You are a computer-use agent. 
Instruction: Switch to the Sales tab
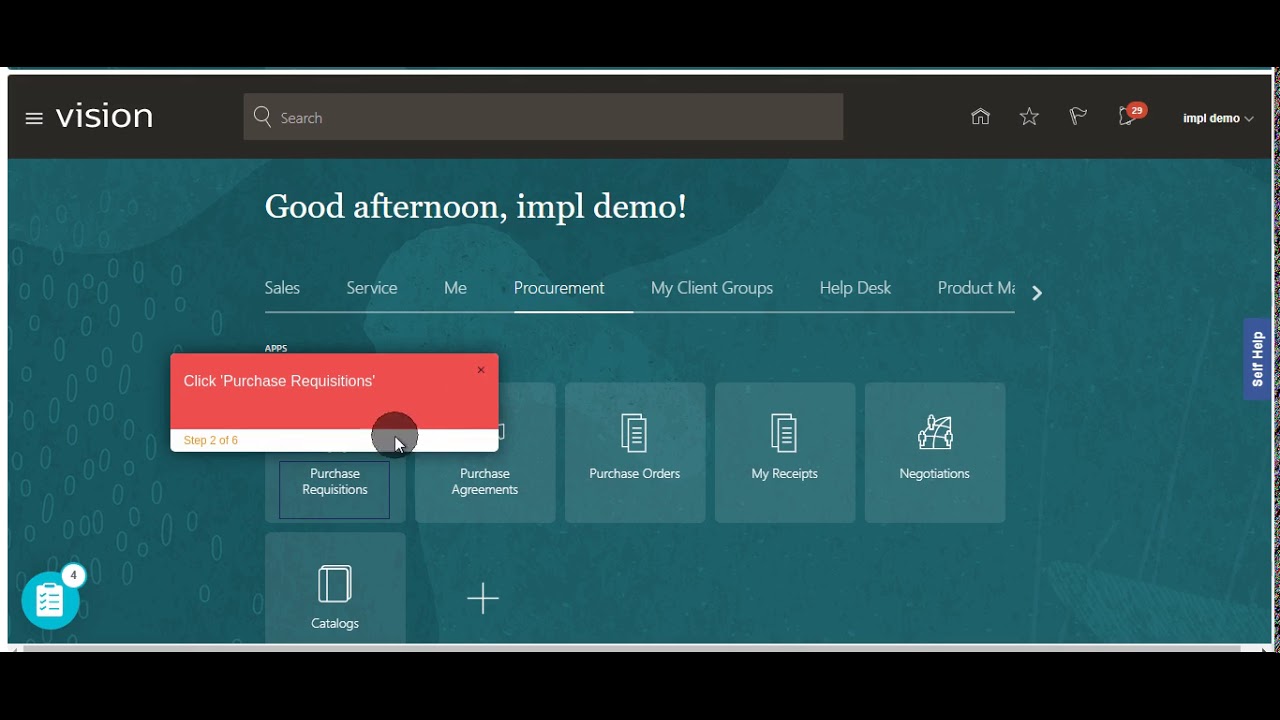coord(282,288)
